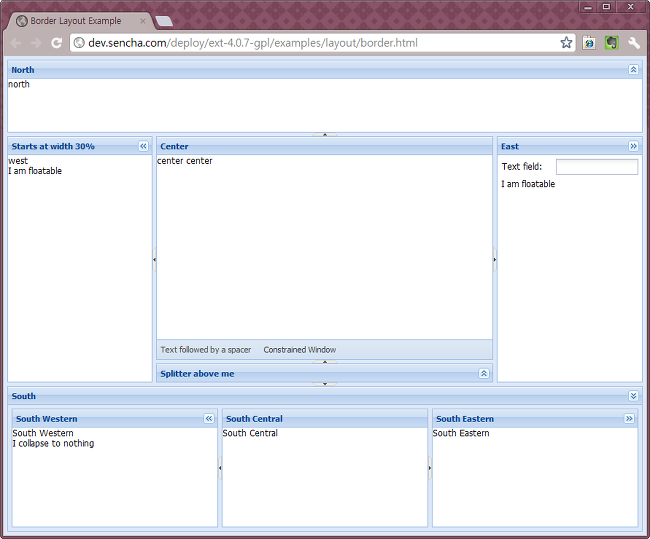Click splitter arrow above 'Splitter above me' panel
The image size is (650, 539).
[325, 362]
